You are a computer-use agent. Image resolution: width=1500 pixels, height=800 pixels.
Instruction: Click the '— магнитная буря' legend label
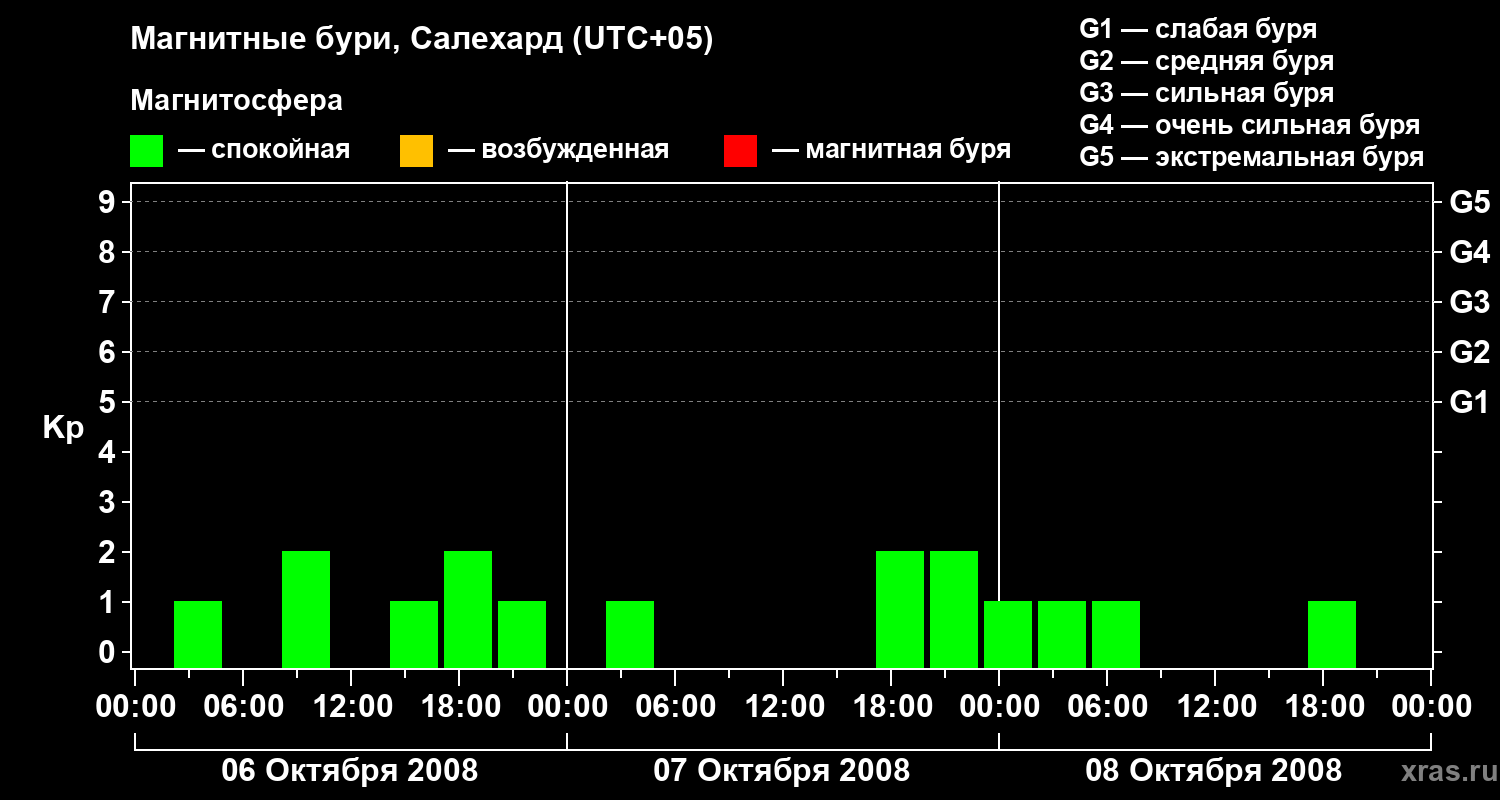(x=892, y=150)
